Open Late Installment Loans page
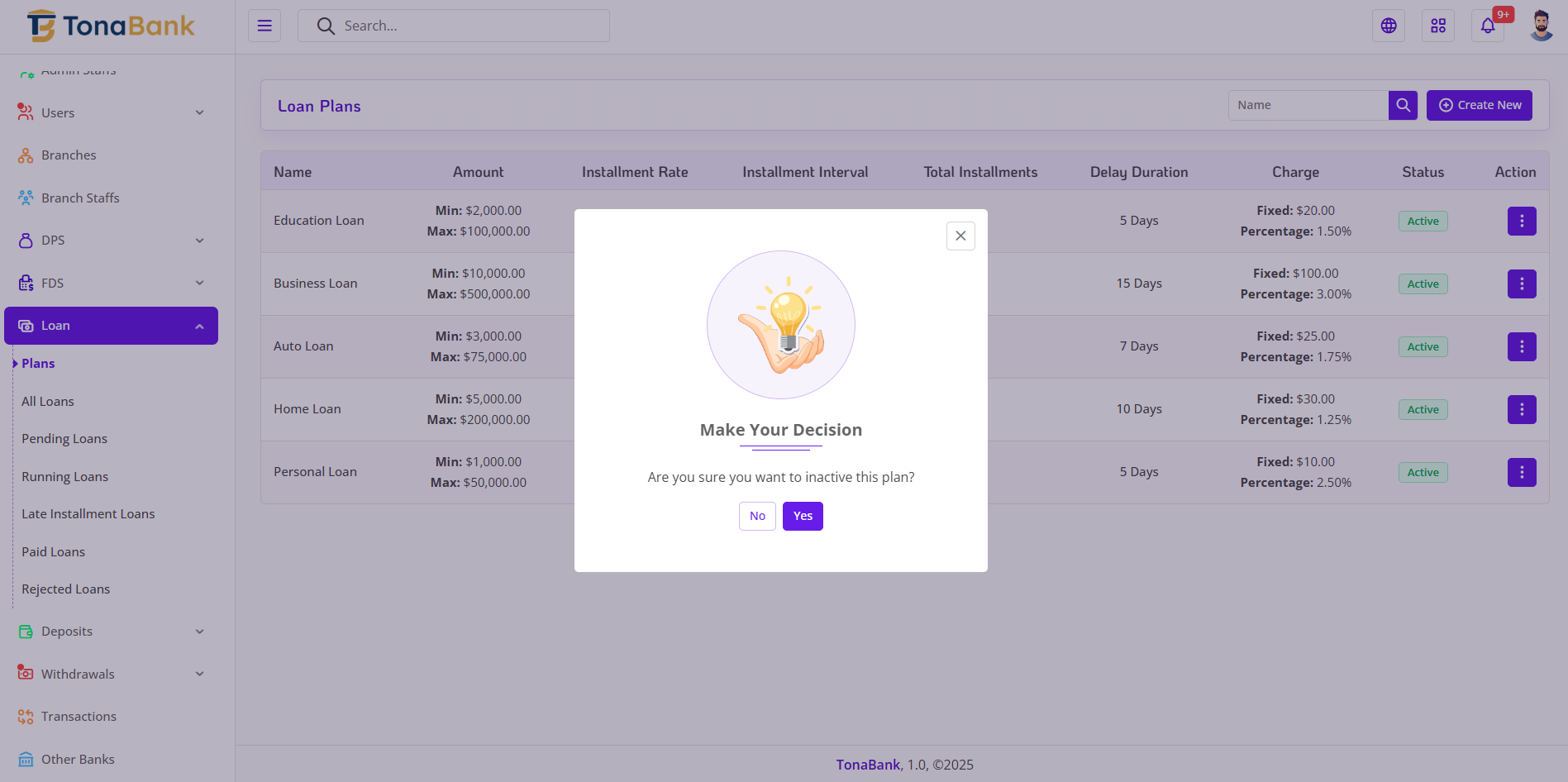 pyautogui.click(x=88, y=514)
